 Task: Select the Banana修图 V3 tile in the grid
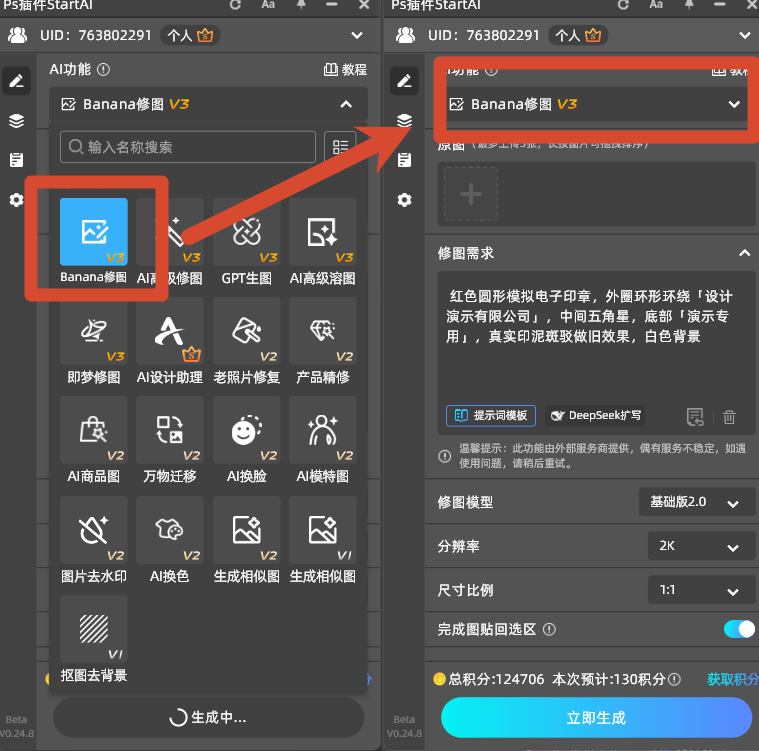click(93, 232)
